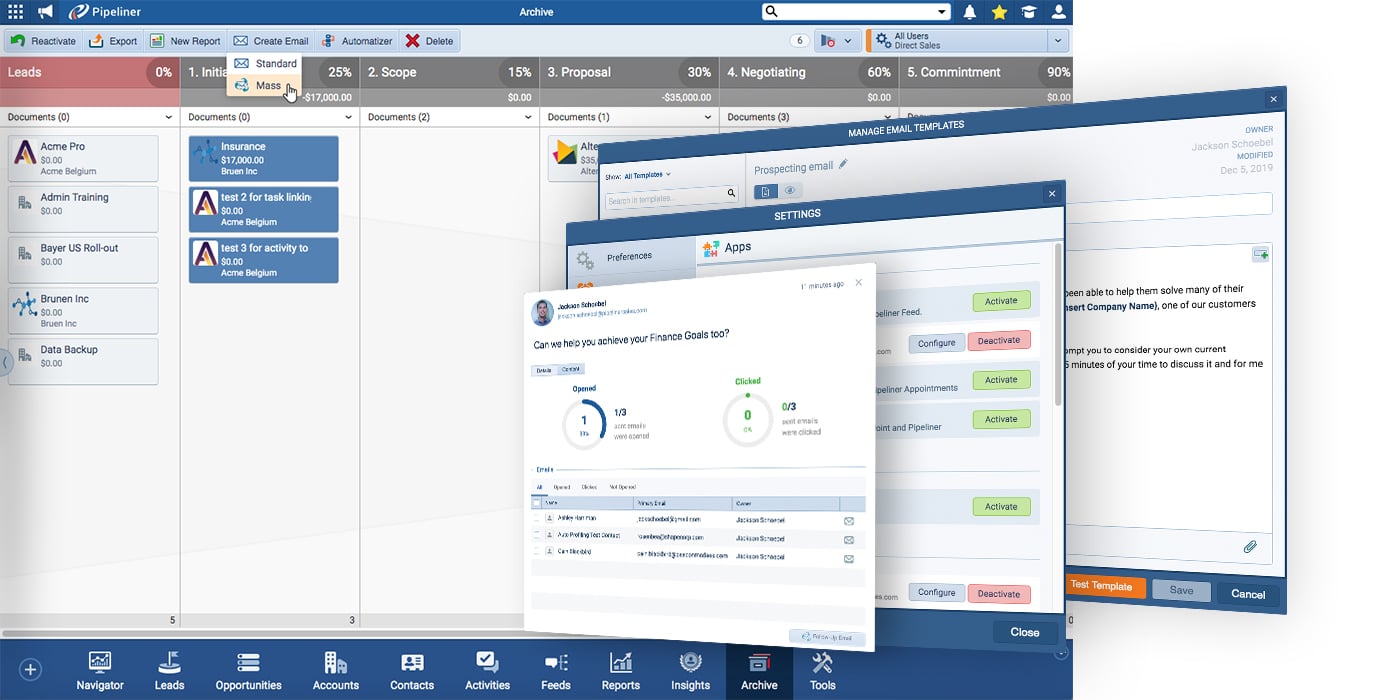The height and width of the screenshot is (700, 1400).
Task: Select all emails with the header checkbox
Action: point(534,502)
